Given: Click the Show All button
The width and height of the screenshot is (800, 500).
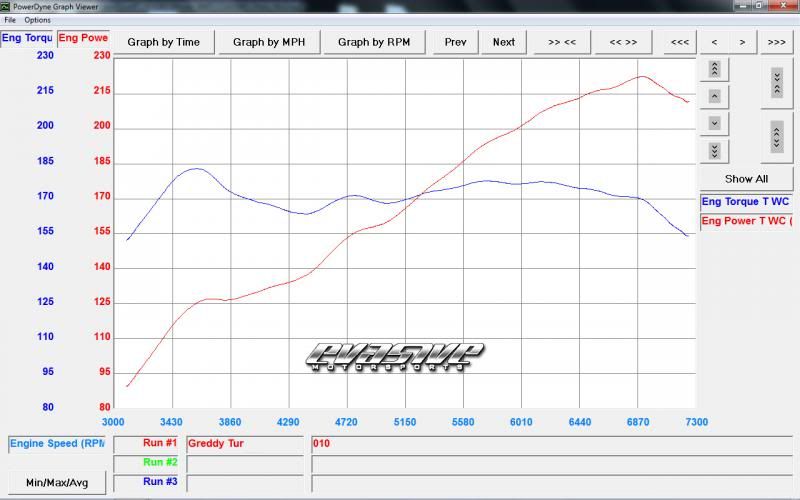Looking at the screenshot, I should pos(746,179).
